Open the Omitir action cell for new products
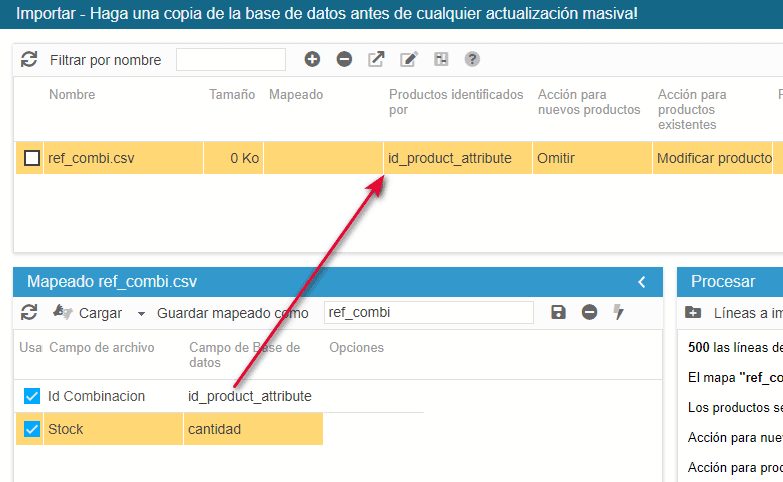Screen dimensions: 783x482 tap(590, 158)
